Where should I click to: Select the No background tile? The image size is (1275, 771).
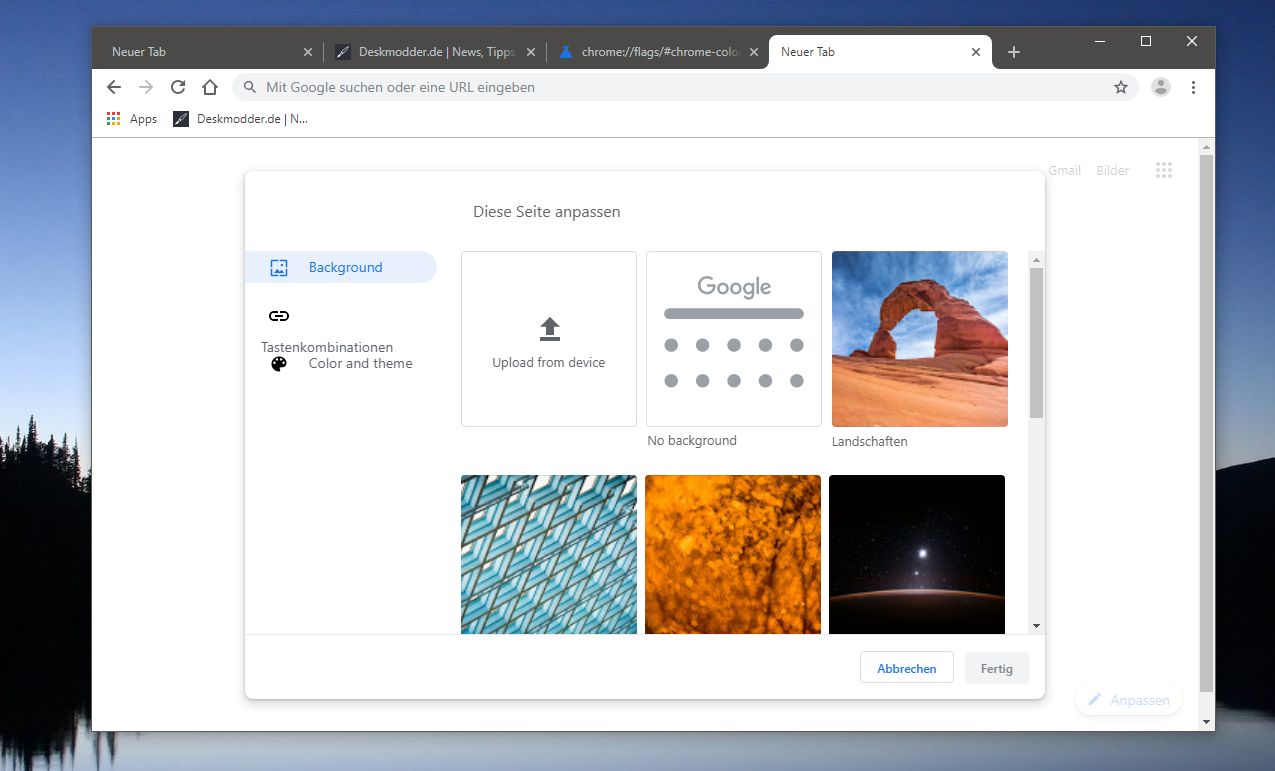734,339
